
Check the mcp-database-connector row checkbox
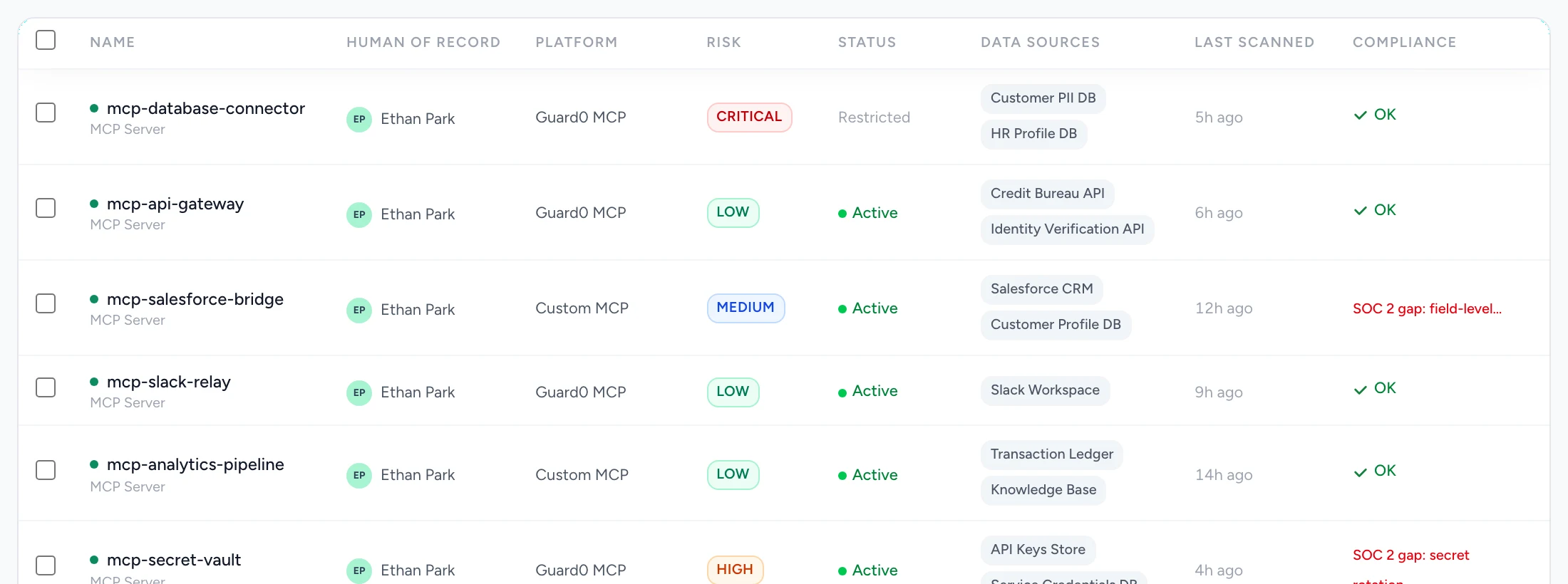click(46, 113)
